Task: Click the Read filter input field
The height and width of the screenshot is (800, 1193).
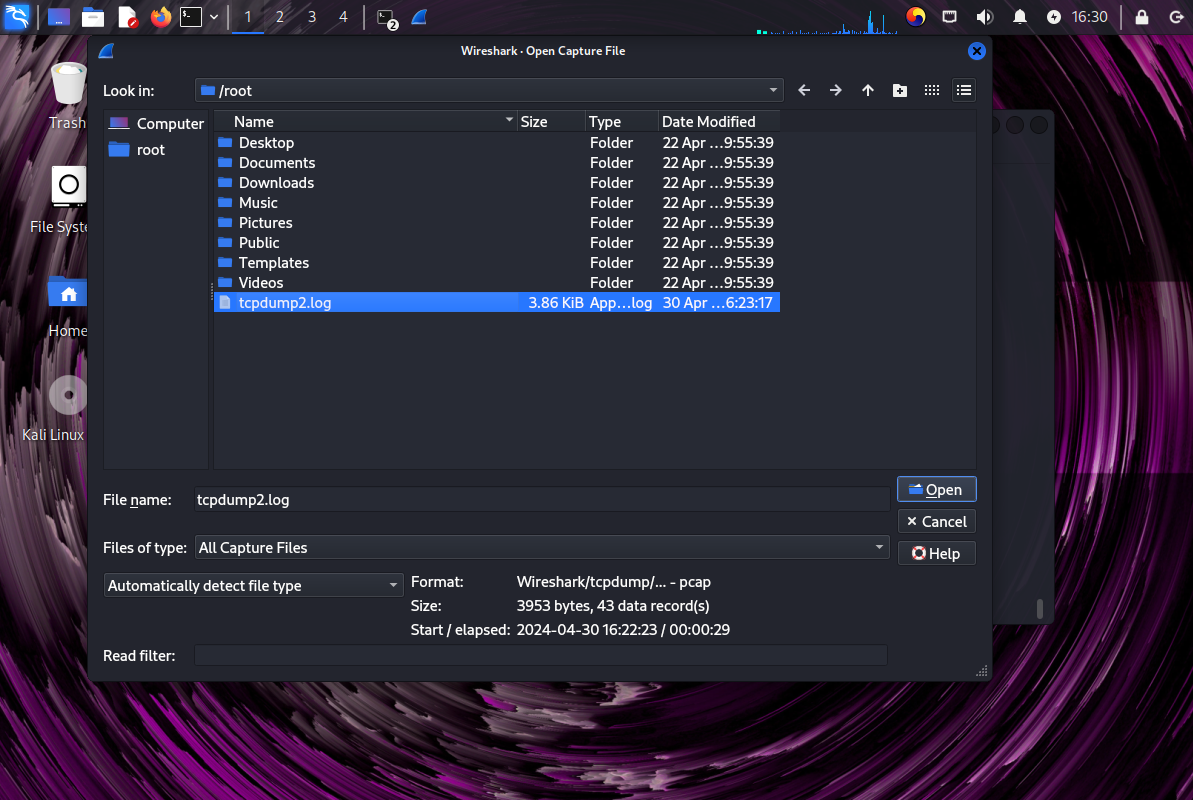Action: tap(540, 655)
